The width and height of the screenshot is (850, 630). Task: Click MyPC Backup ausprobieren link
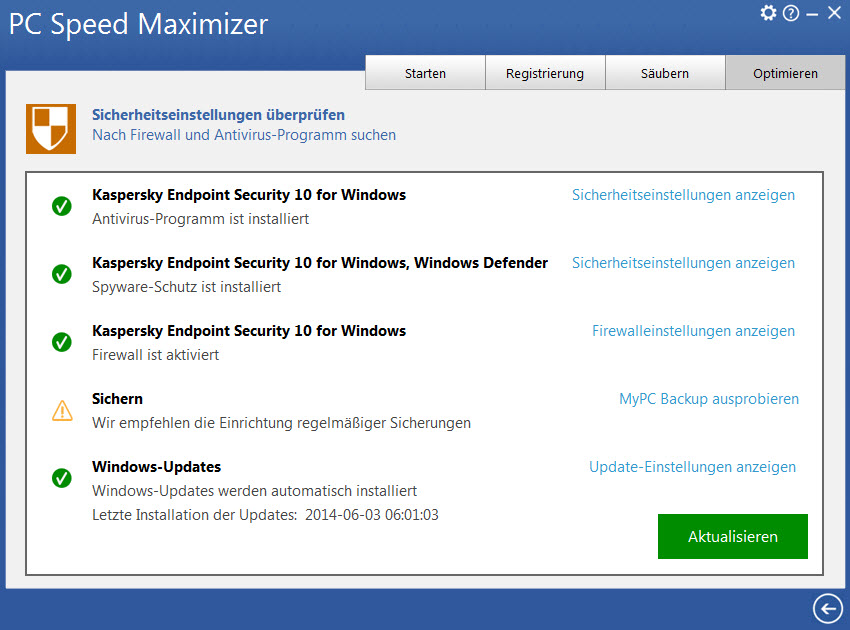tap(709, 399)
